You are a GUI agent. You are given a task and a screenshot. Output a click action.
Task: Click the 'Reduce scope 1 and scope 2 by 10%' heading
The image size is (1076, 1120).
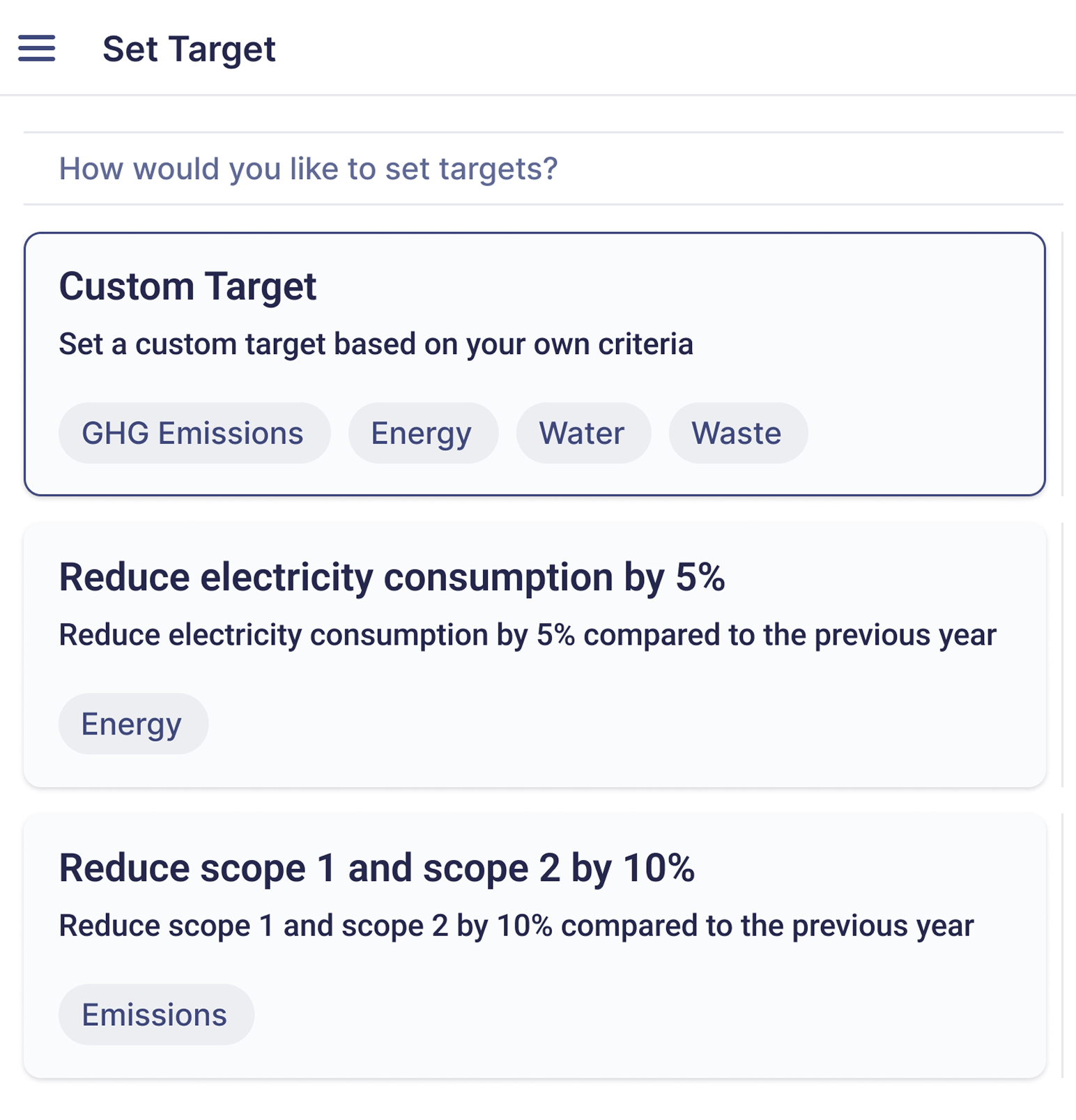point(376,868)
